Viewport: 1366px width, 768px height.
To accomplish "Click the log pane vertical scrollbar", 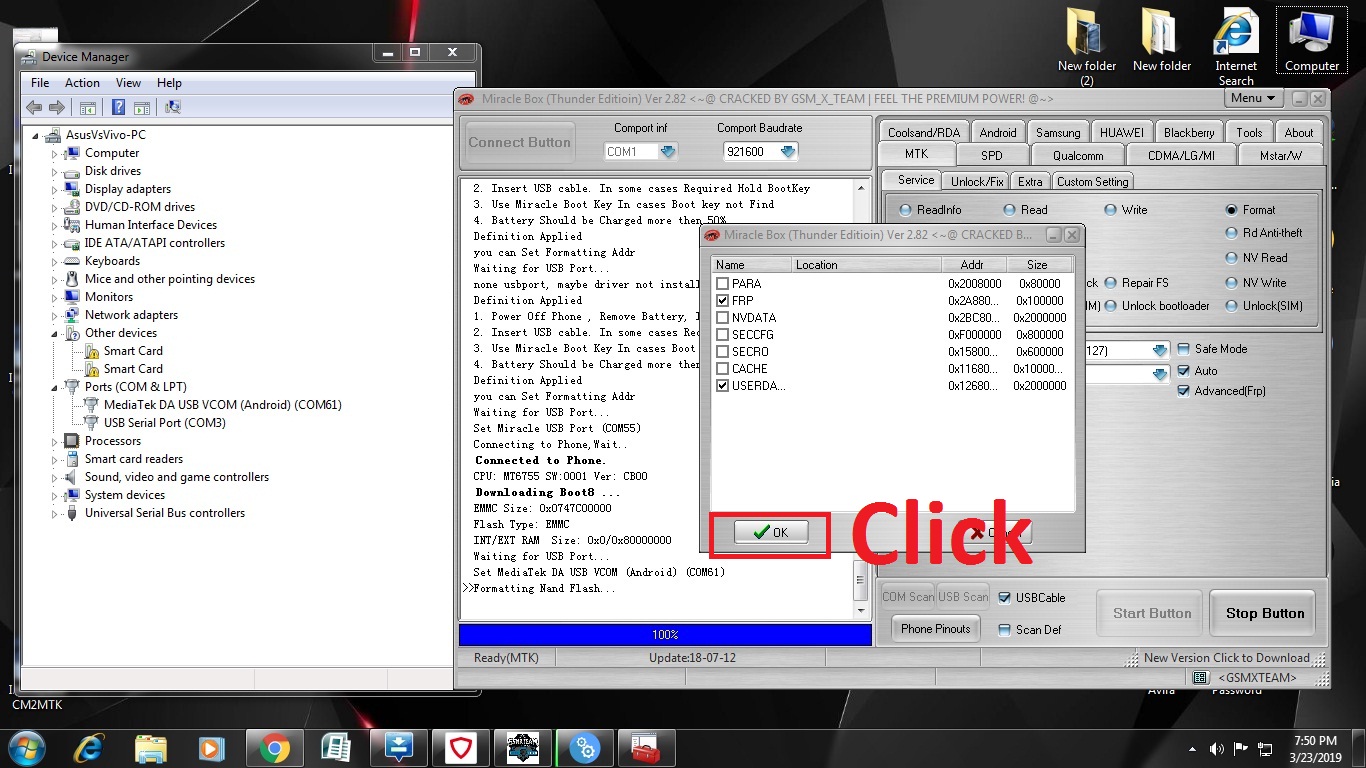I will (862, 398).
